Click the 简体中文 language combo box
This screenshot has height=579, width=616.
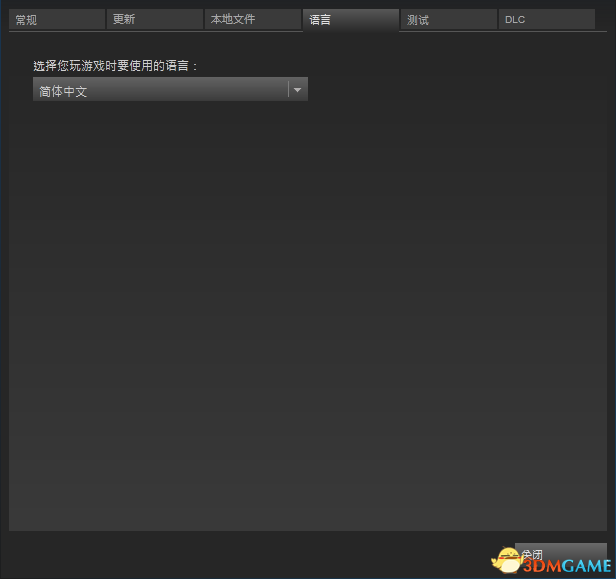coord(160,90)
